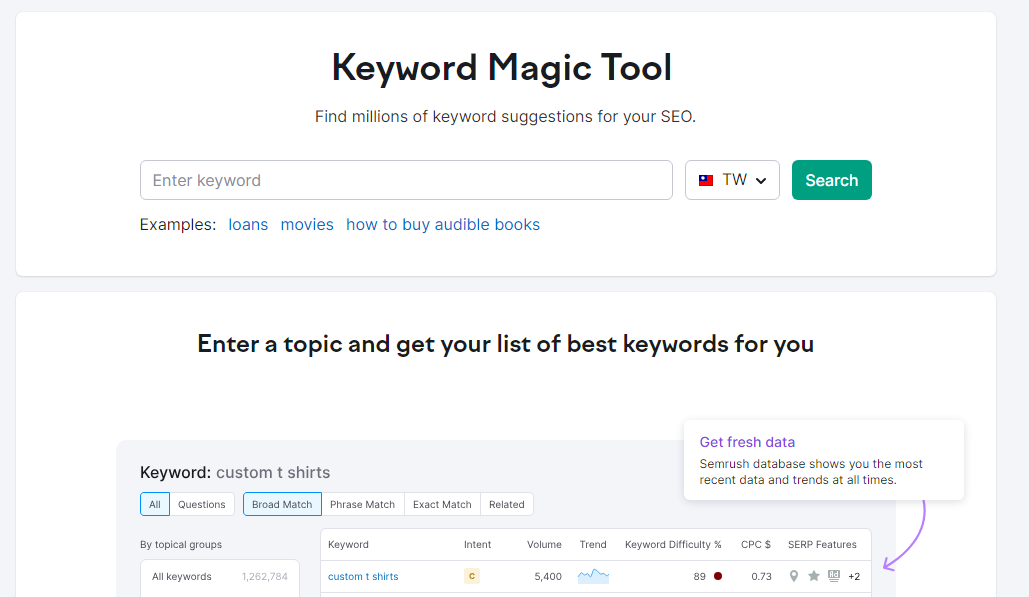Select the All keywords filter
The width and height of the screenshot is (1029, 597).
tap(182, 577)
